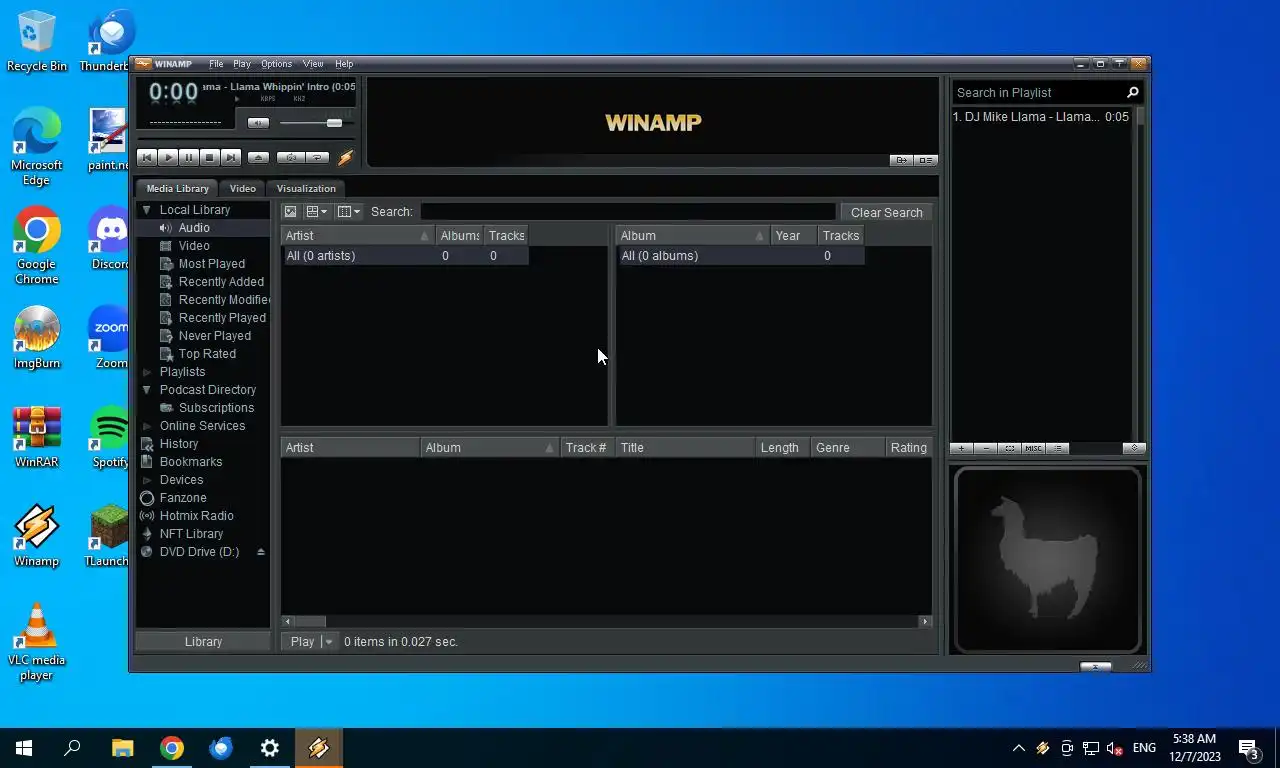This screenshot has height=768, width=1280.
Task: Select the All (0 albums) row
Action: 741,256
